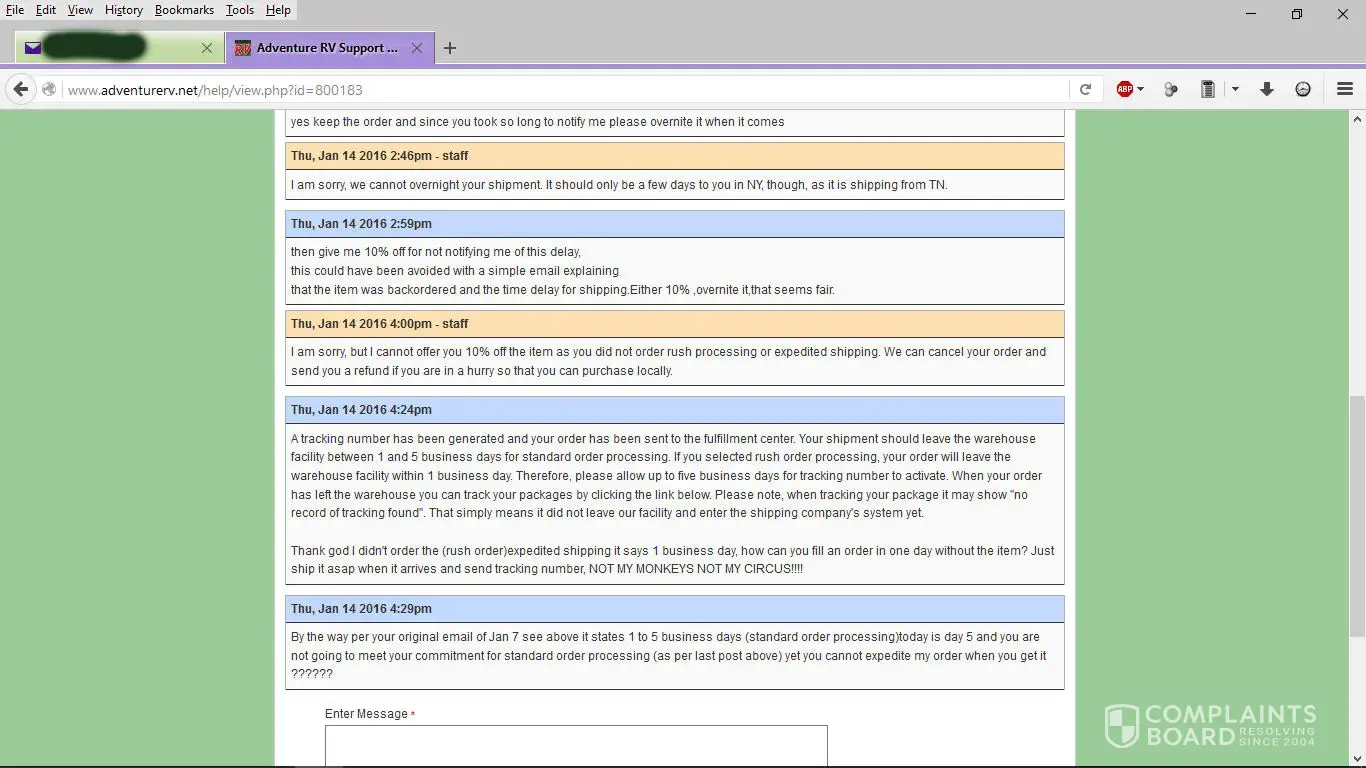The image size is (1366, 768).
Task: Click the adventurerv.net address bar
Action: tap(560, 90)
